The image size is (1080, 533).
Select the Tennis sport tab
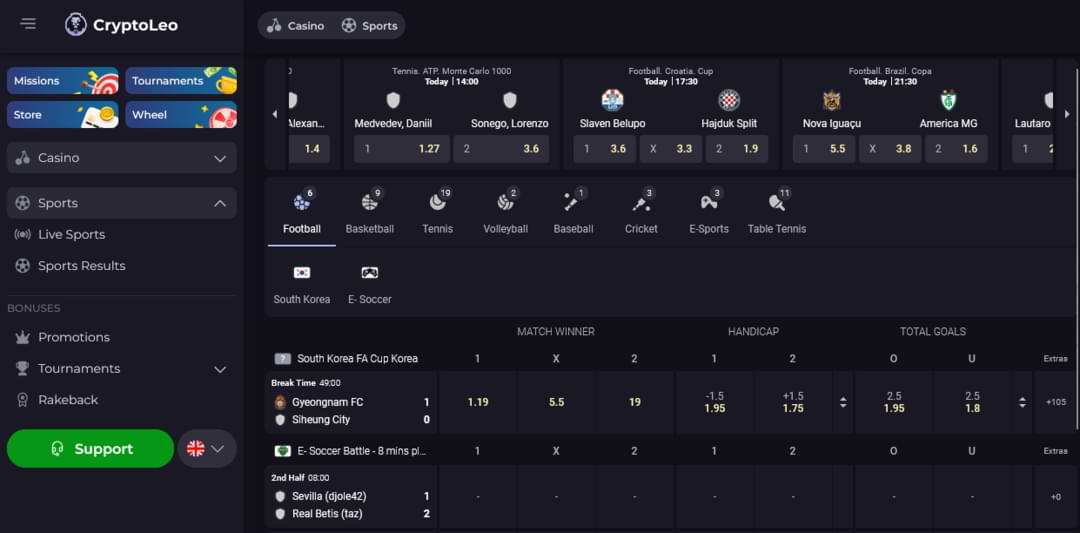click(437, 211)
